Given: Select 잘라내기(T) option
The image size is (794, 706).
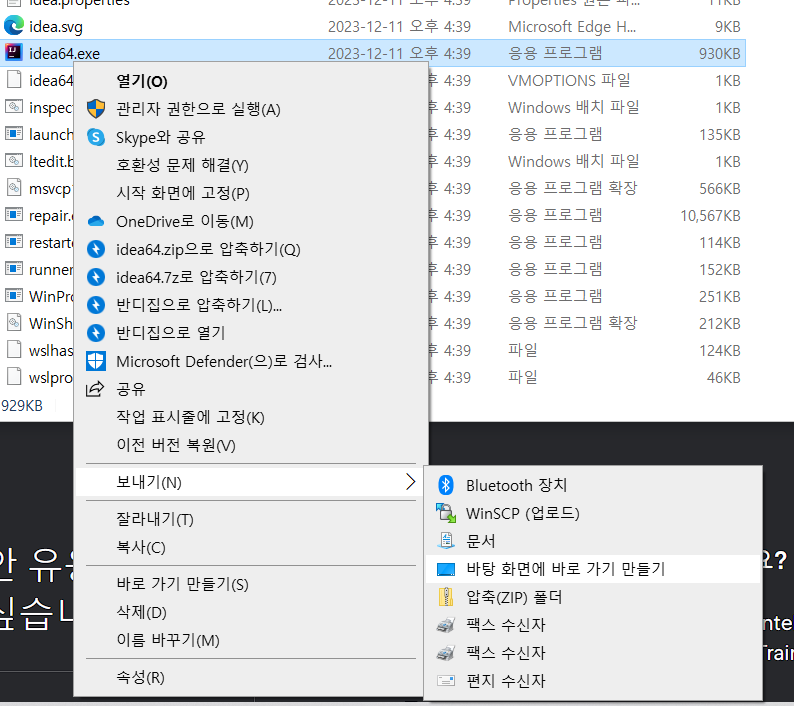Looking at the screenshot, I should pos(155,519).
